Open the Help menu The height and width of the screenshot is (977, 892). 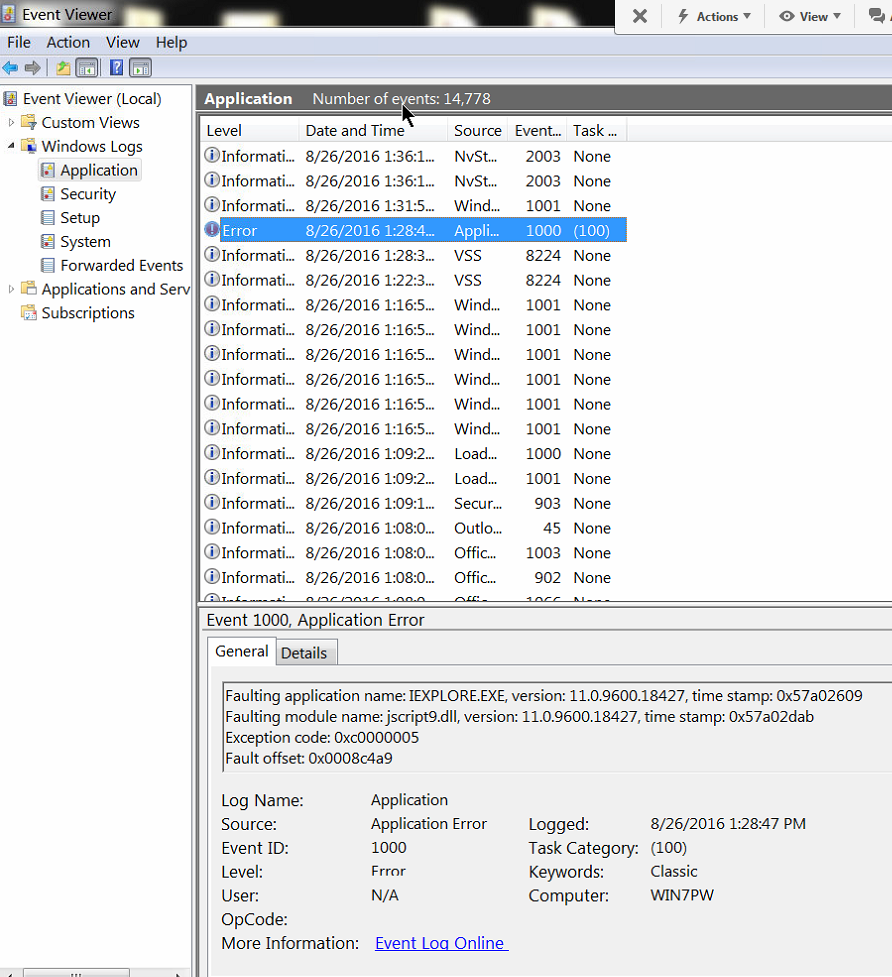(171, 42)
